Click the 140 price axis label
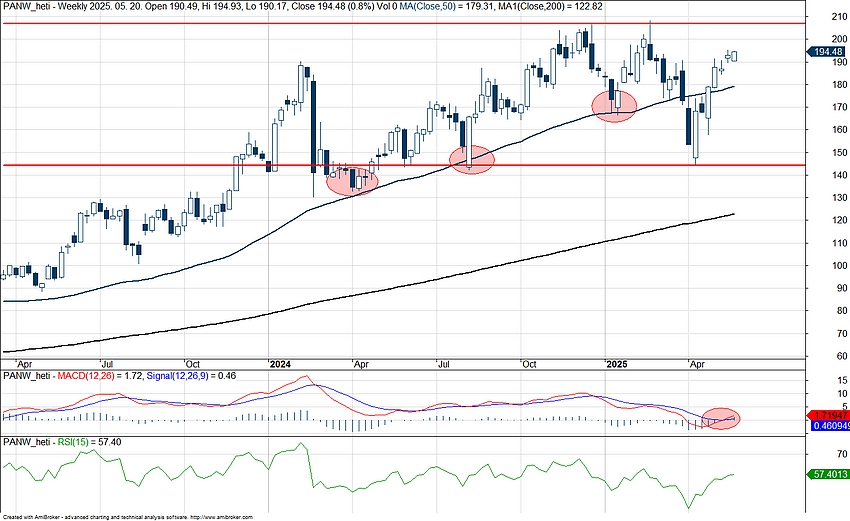850x521 pixels. point(839,175)
